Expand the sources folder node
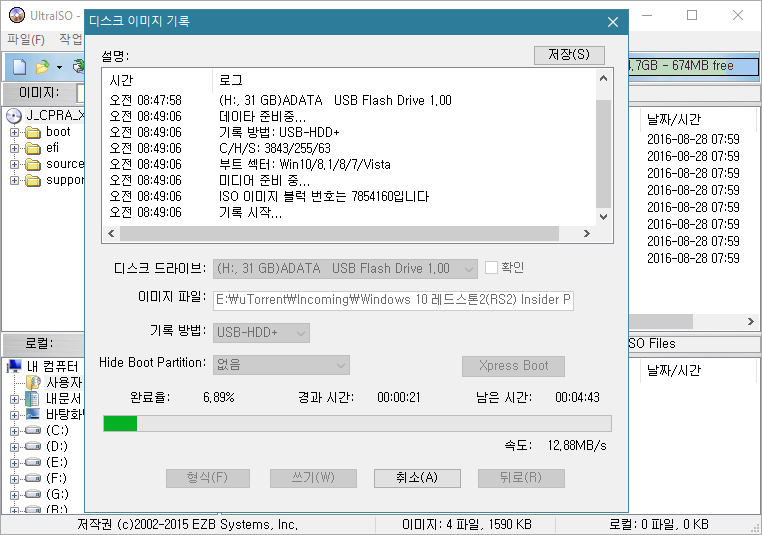This screenshot has width=762, height=535. click(x=15, y=164)
